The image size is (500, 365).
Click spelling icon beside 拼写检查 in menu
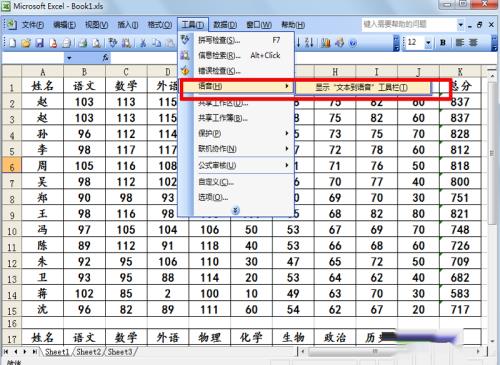pos(185,40)
